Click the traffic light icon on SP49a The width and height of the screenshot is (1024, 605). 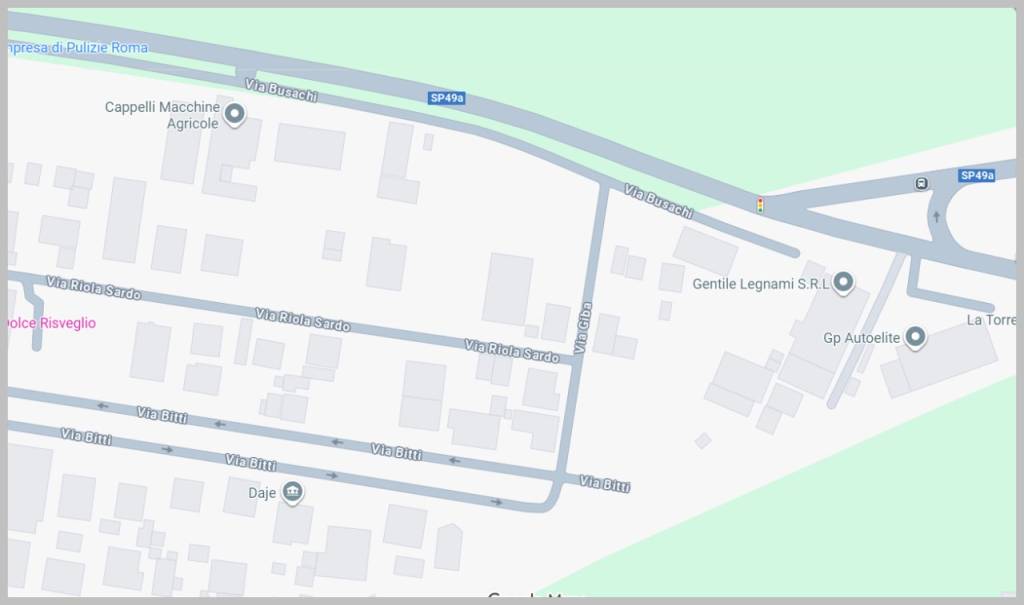pyautogui.click(x=760, y=205)
